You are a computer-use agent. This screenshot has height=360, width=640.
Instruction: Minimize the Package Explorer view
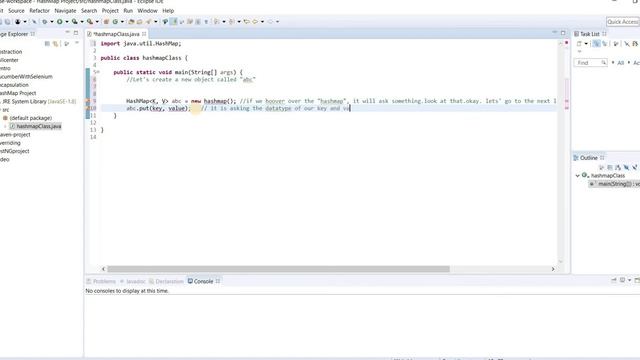67,33
